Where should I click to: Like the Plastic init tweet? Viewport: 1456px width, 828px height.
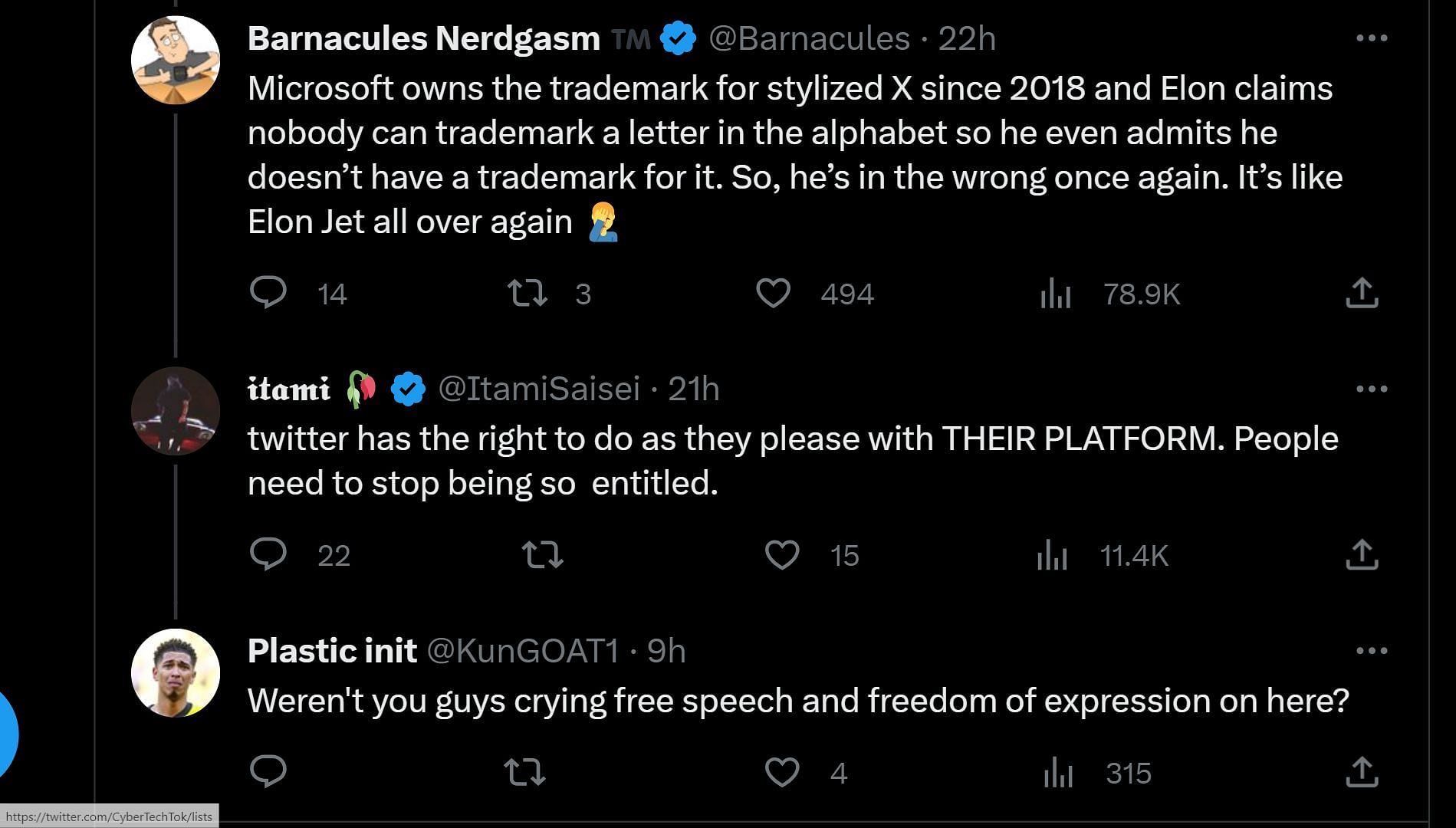click(782, 771)
